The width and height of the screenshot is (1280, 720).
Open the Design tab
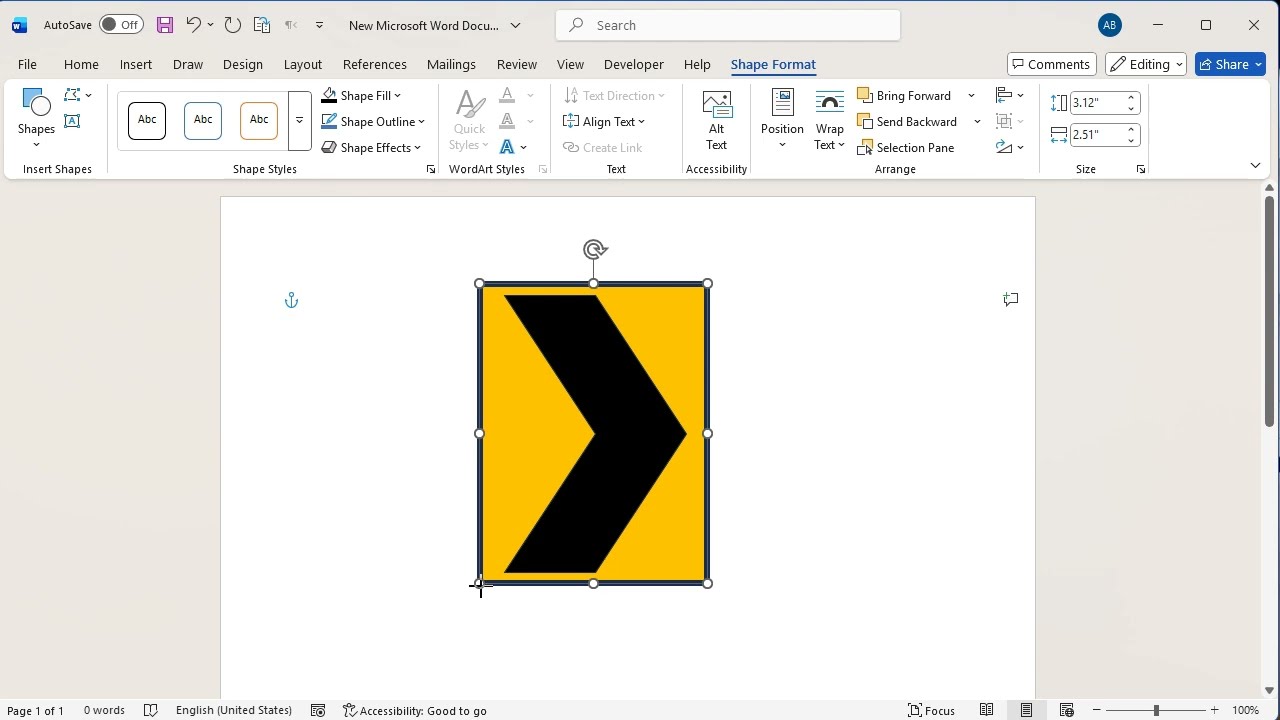(x=243, y=64)
